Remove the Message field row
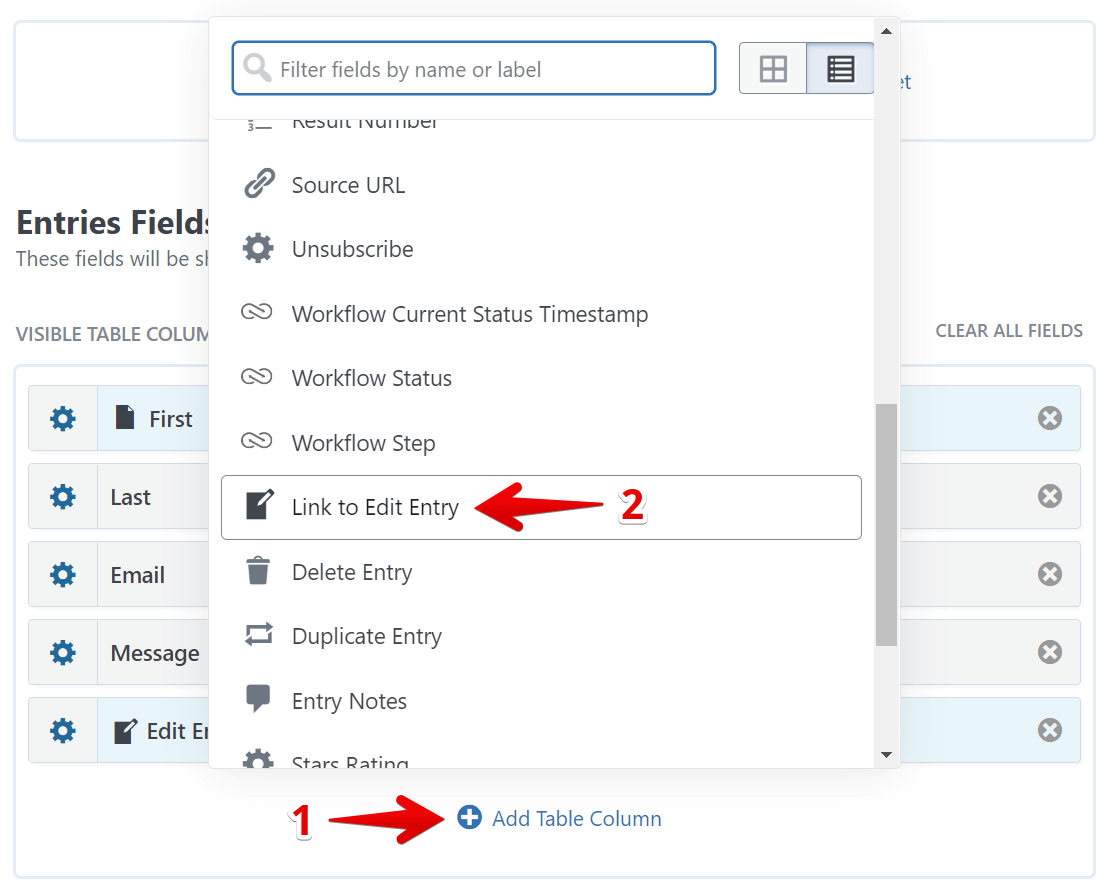The height and width of the screenshot is (894, 1109). [x=1049, y=652]
